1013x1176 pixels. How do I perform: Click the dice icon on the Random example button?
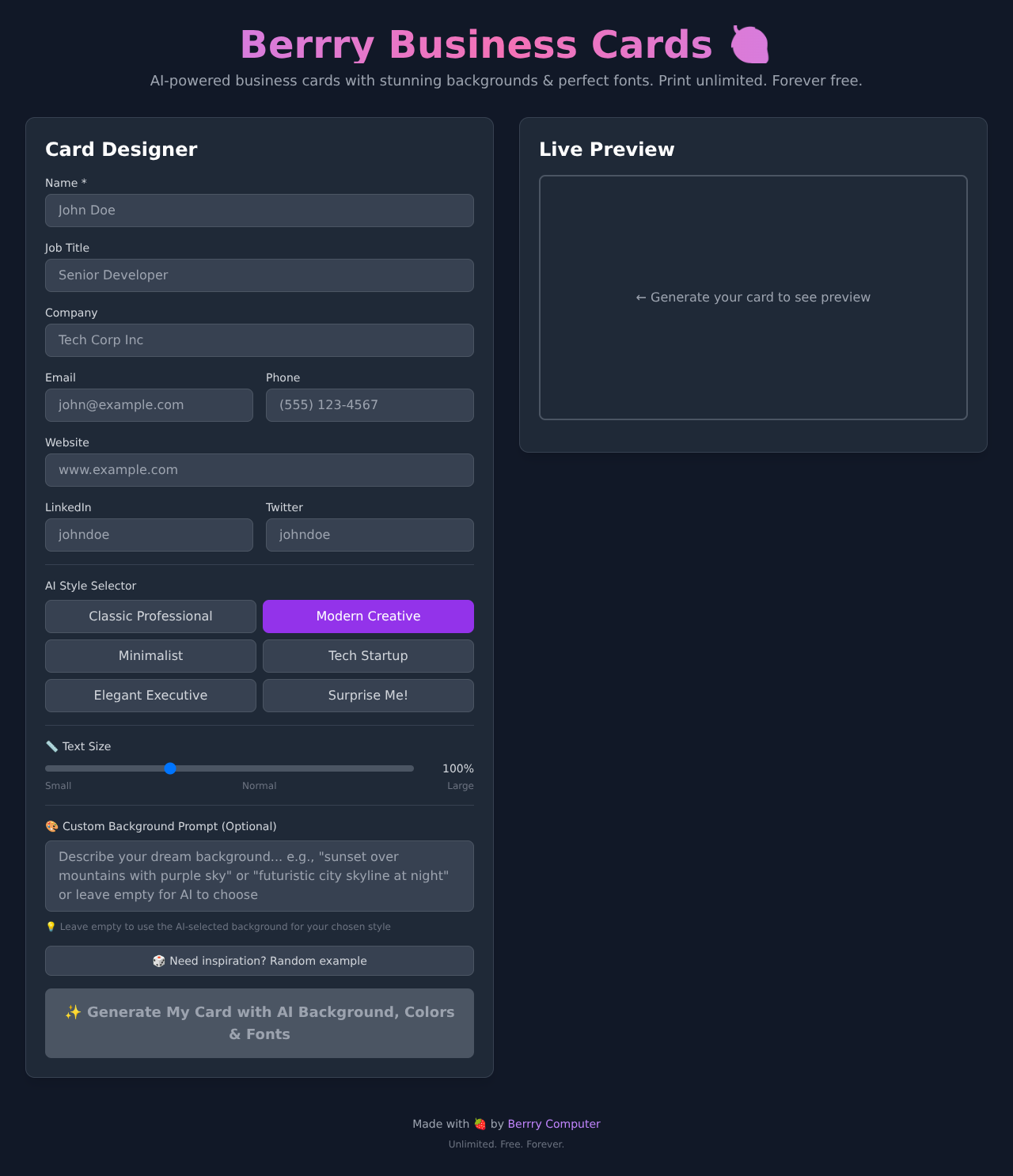click(160, 961)
